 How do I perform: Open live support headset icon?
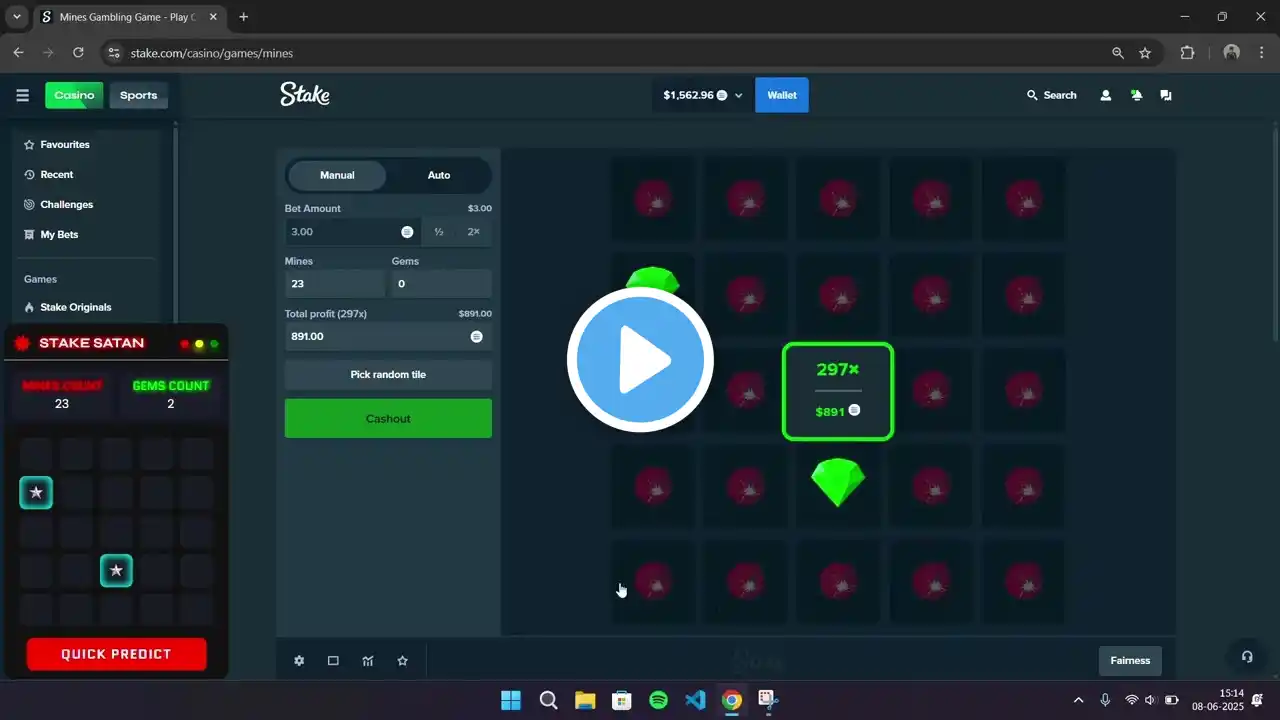coord(1247,656)
